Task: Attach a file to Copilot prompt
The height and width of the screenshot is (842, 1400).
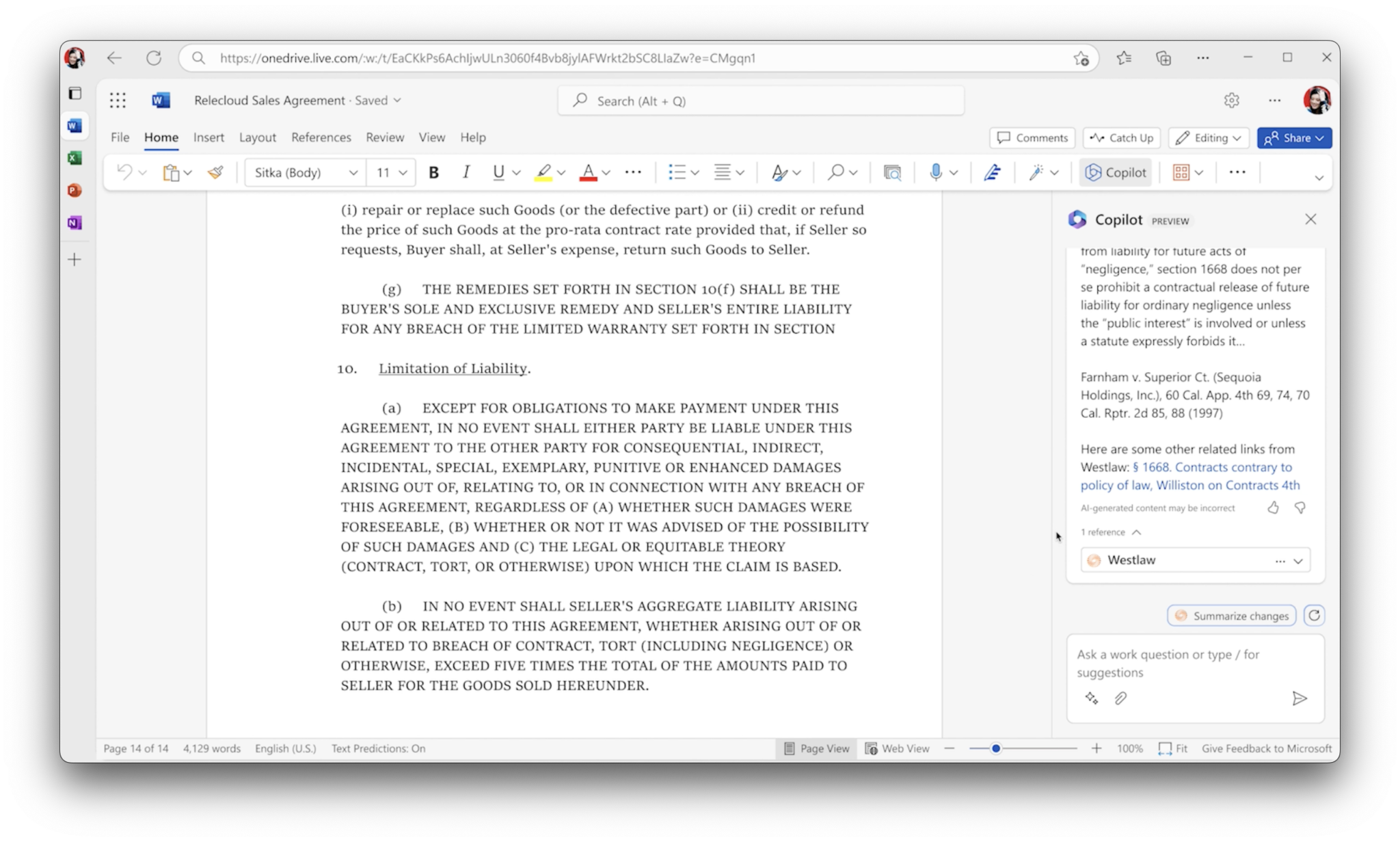Action: pos(1120,698)
